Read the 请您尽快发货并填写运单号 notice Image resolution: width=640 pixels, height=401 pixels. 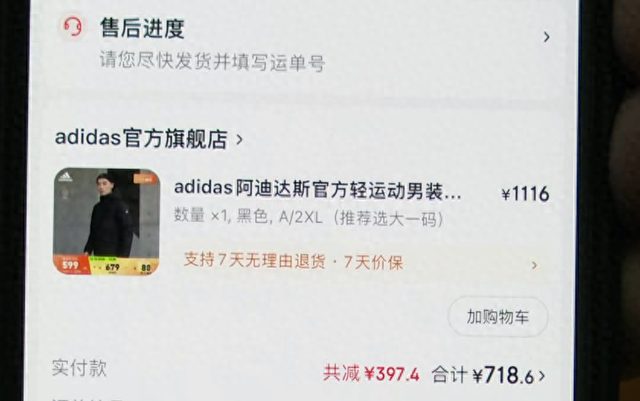coord(212,62)
